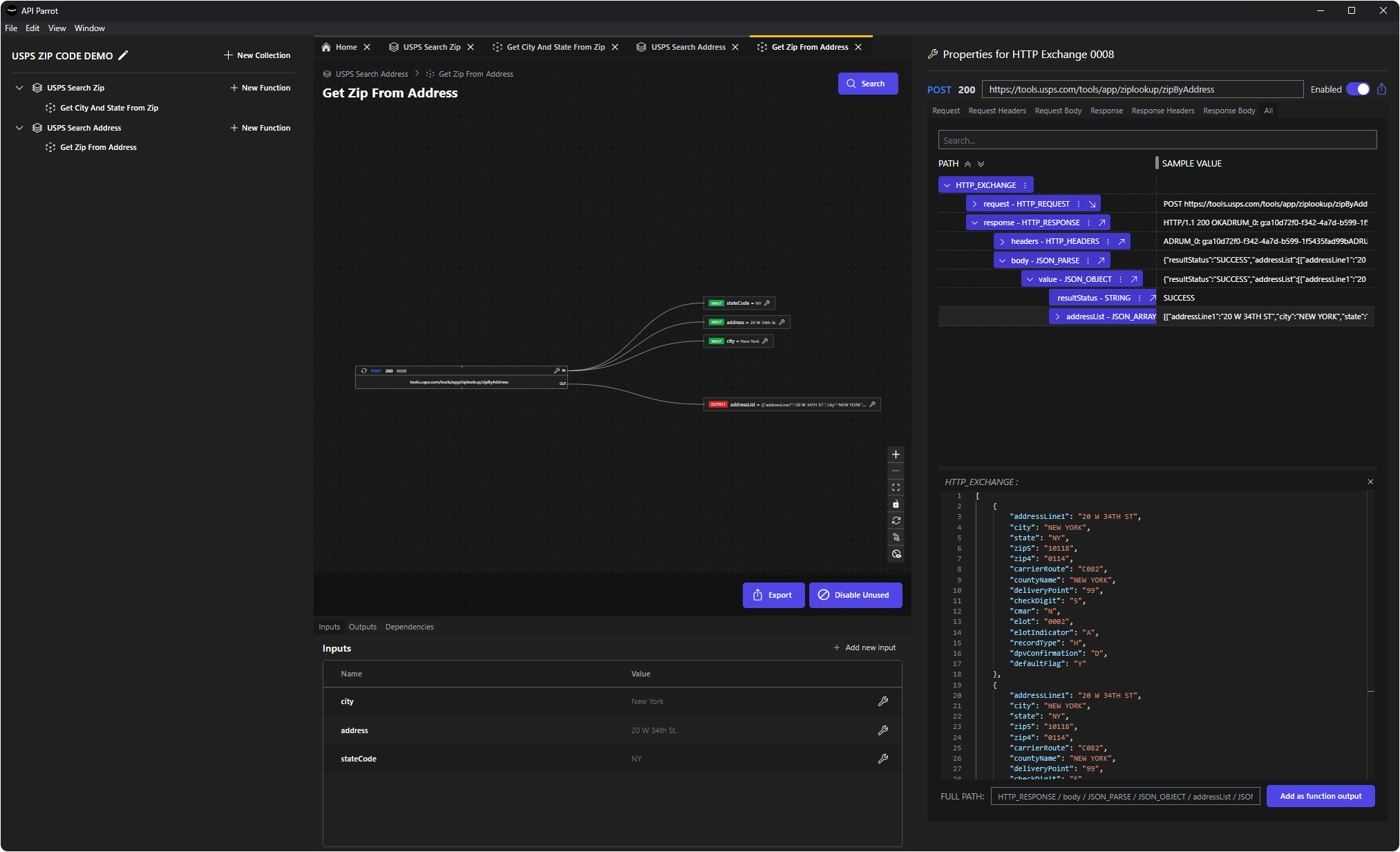Open the View menu
Screen dimensions: 1400x852
[x=57, y=28]
